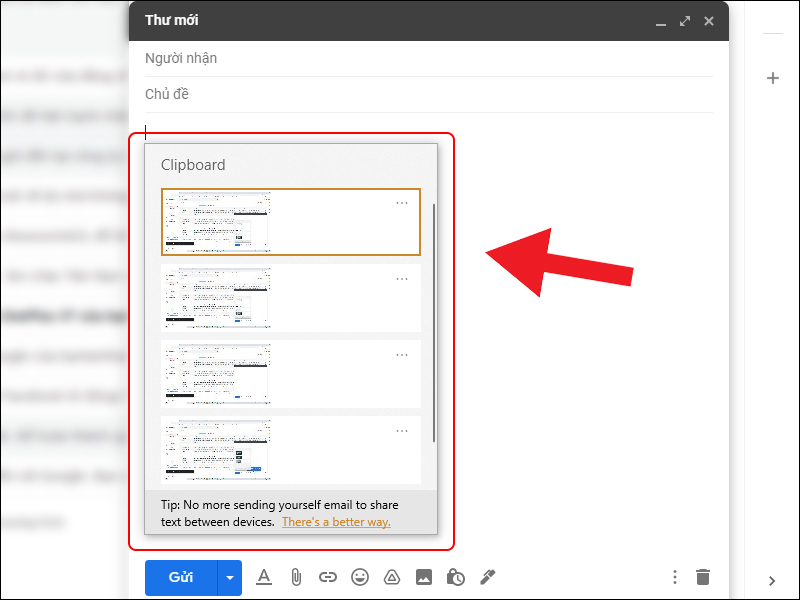Image resolution: width=800 pixels, height=600 pixels.
Task: Follow the "There's a better way." link
Action: (336, 522)
